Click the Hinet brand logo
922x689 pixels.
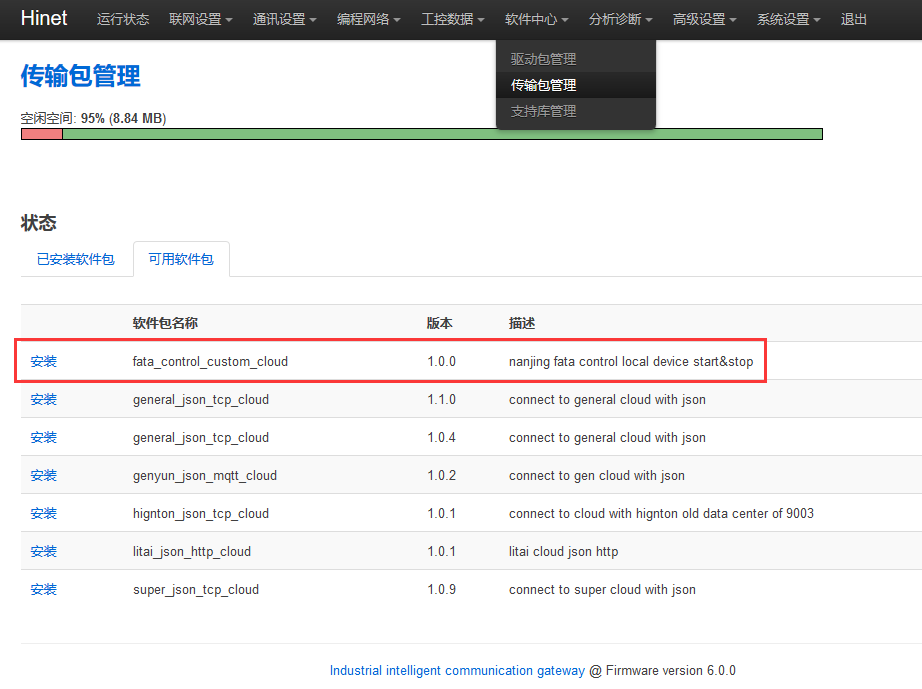(x=44, y=19)
